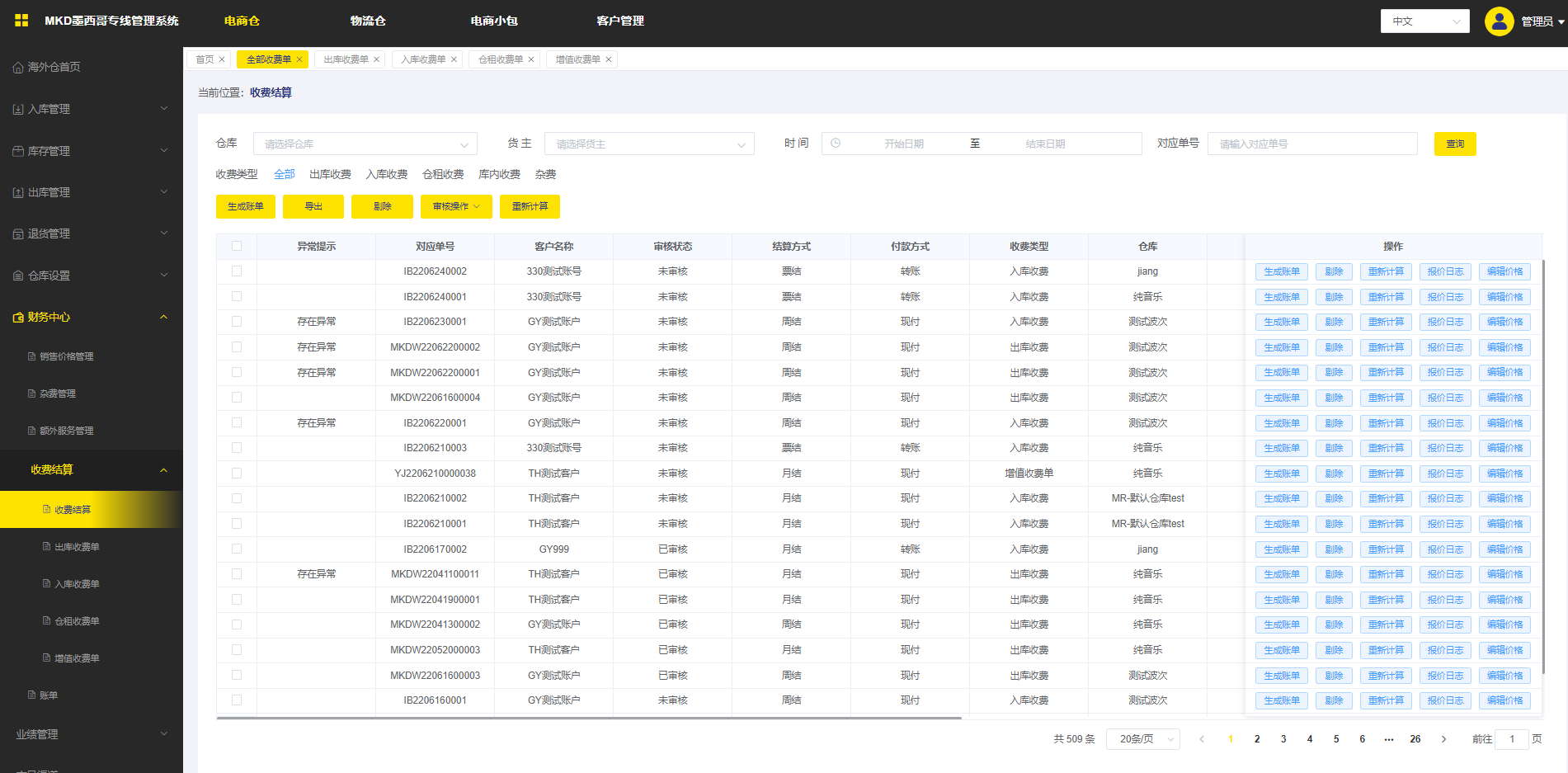Viewport: 1568px width, 773px height.
Task: Select checkbox for row YJ2206210000038
Action: [237, 474]
